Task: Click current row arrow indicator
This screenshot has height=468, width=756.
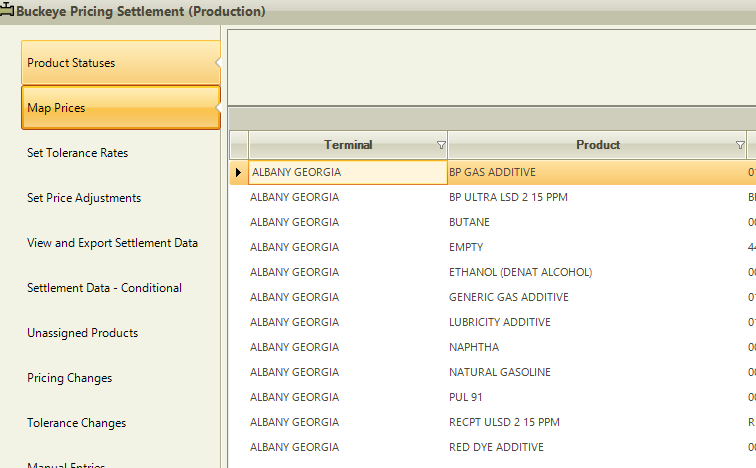Action: click(x=238, y=173)
